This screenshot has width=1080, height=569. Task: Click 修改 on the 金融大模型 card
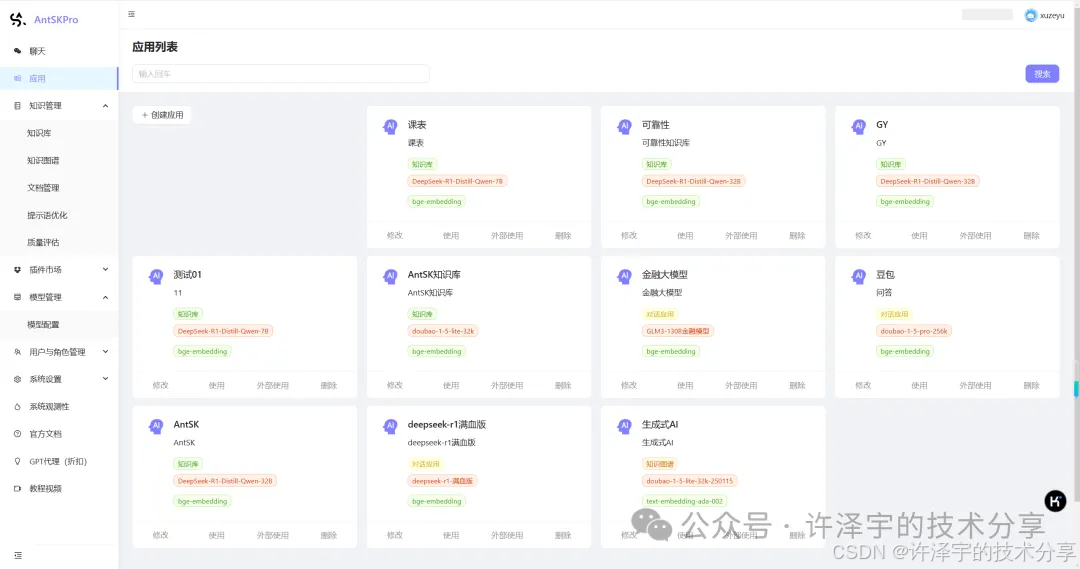click(x=629, y=386)
